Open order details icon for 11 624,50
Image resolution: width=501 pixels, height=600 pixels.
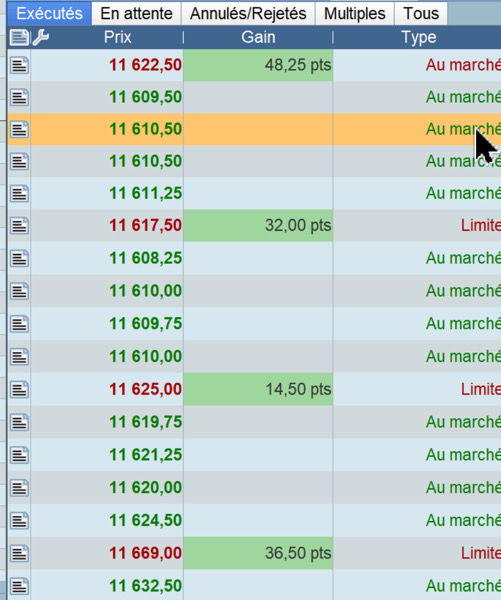tap(19, 521)
